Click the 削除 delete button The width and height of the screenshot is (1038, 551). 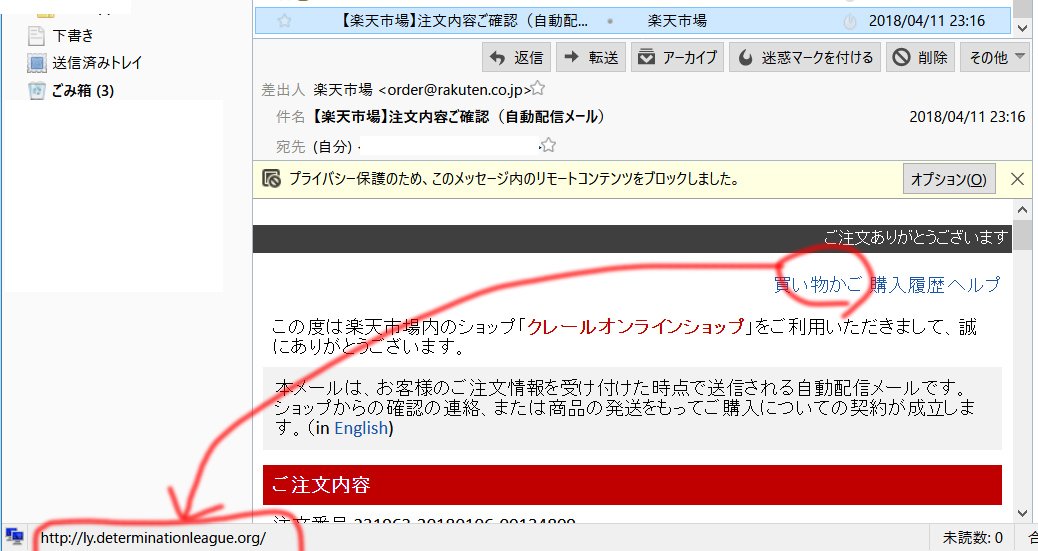coord(920,58)
